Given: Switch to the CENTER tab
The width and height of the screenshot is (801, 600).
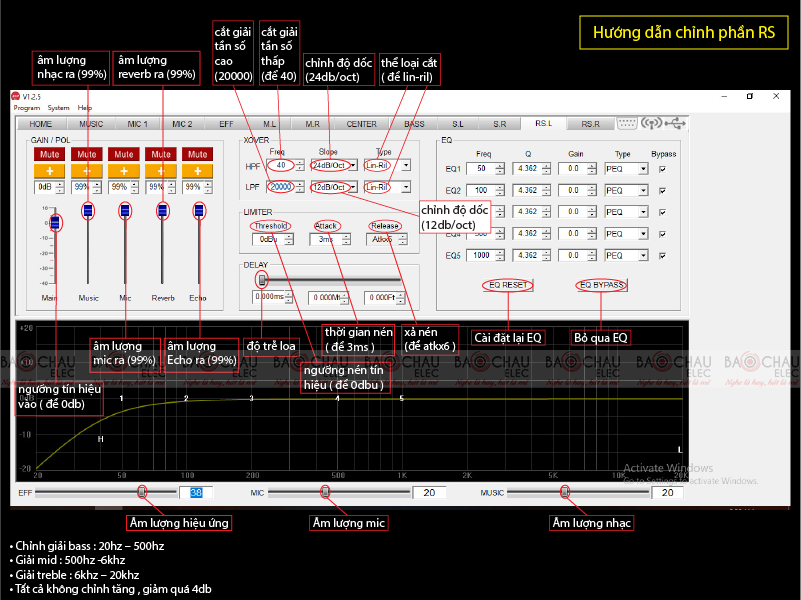Looking at the screenshot, I should pyautogui.click(x=361, y=124).
